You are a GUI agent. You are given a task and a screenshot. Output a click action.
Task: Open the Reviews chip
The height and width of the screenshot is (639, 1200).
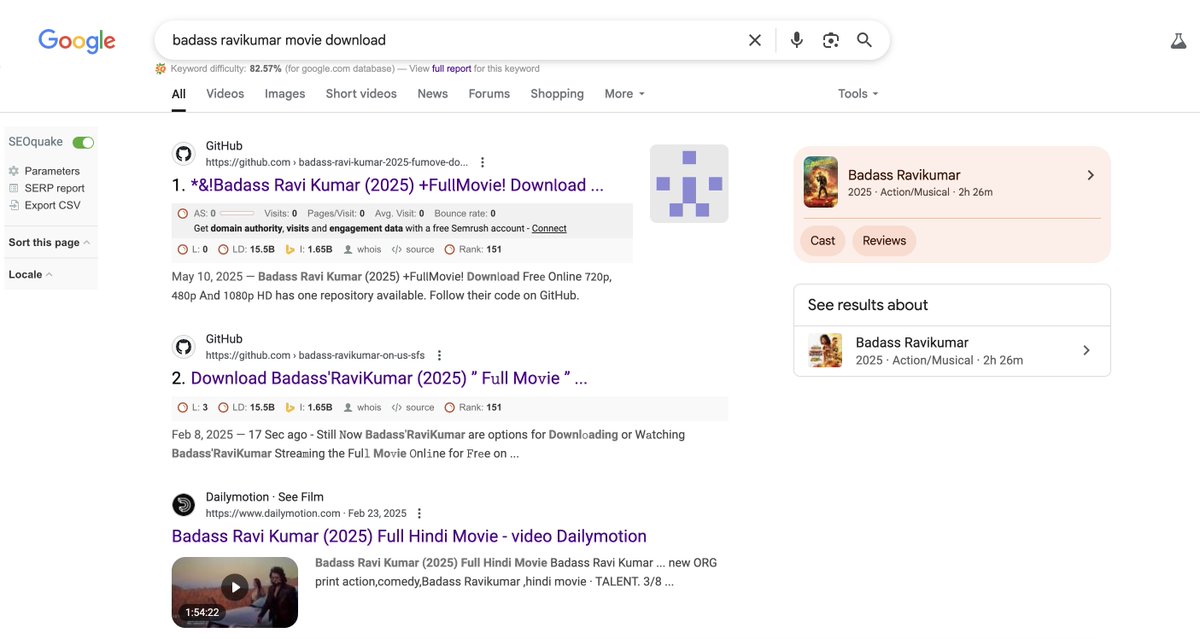(884, 241)
